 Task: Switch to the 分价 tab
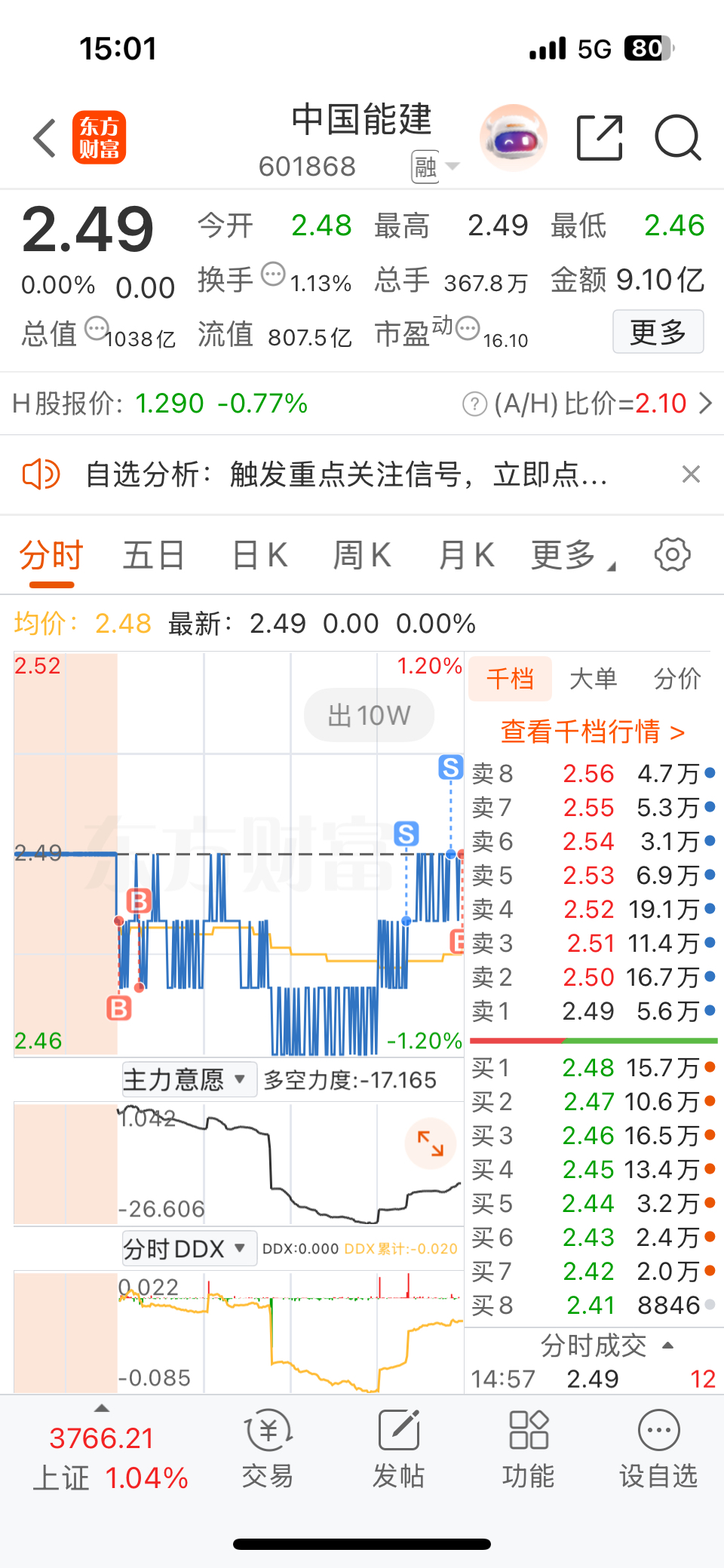677,679
